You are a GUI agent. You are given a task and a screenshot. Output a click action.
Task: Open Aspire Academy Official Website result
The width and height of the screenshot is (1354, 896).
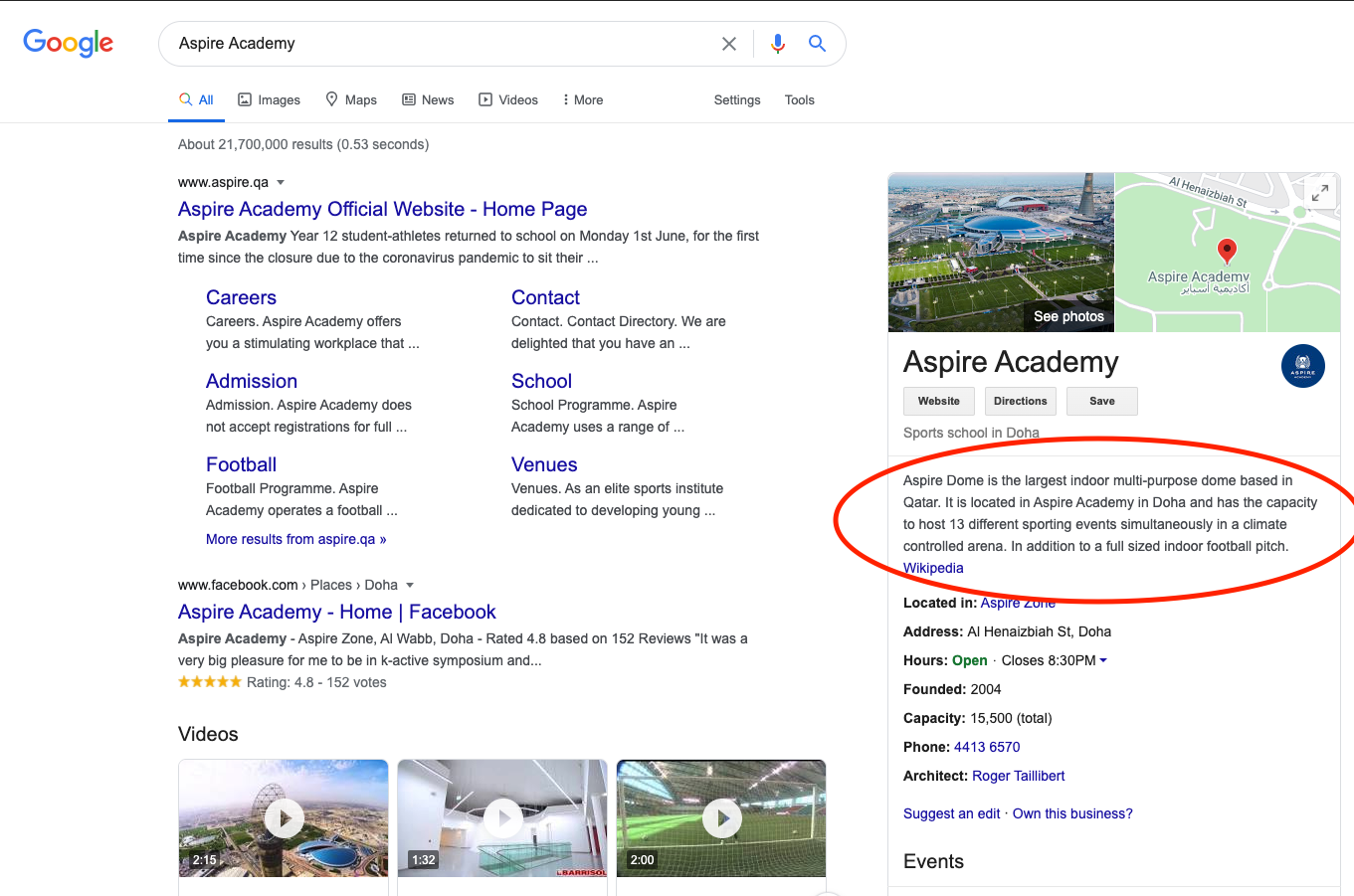tap(383, 209)
